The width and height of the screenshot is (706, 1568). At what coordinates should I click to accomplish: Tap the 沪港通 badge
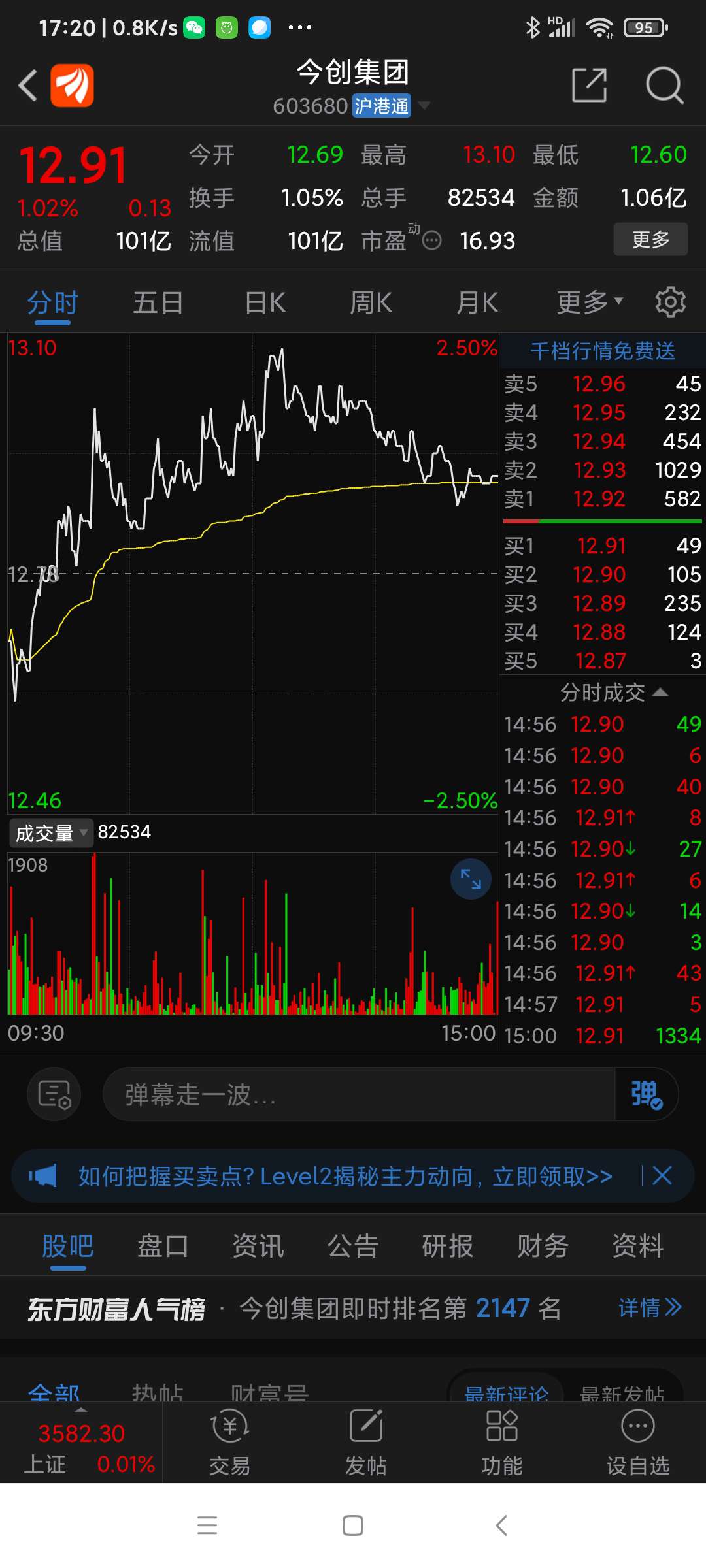point(382,106)
